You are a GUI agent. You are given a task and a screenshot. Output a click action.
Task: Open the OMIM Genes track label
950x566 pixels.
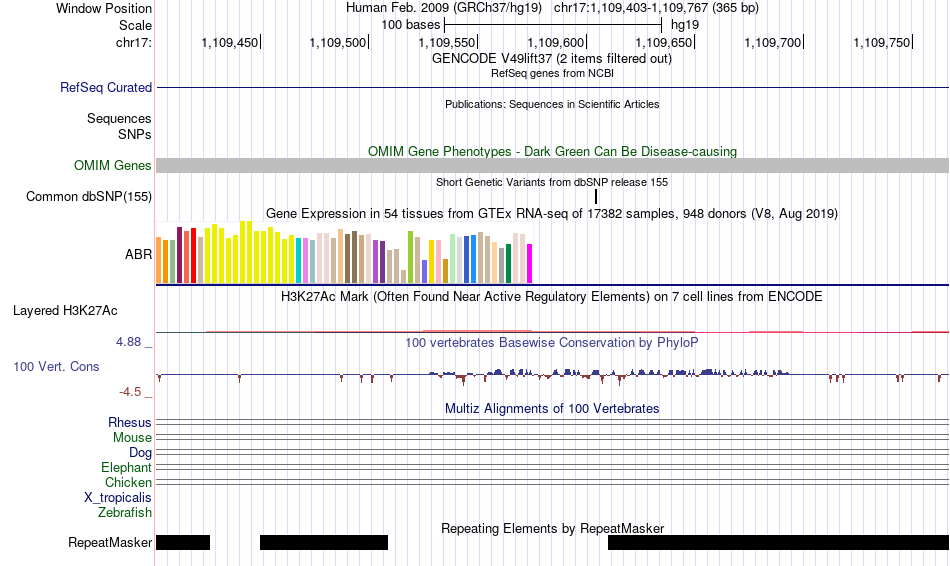[113, 165]
